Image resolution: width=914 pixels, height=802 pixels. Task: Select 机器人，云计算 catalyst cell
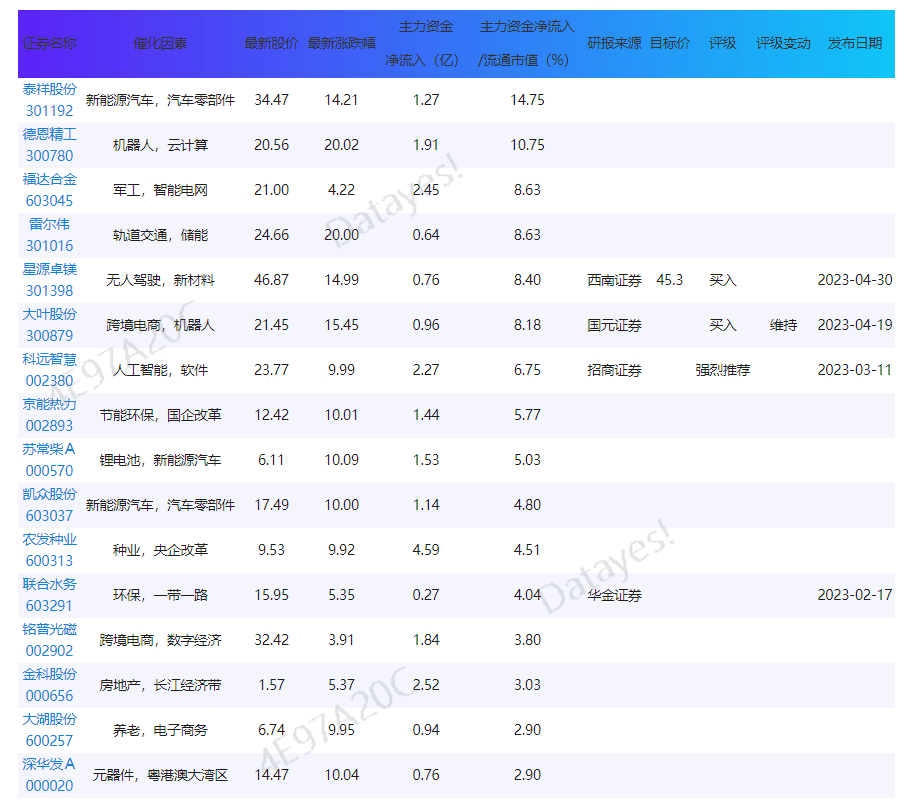pyautogui.click(x=160, y=145)
